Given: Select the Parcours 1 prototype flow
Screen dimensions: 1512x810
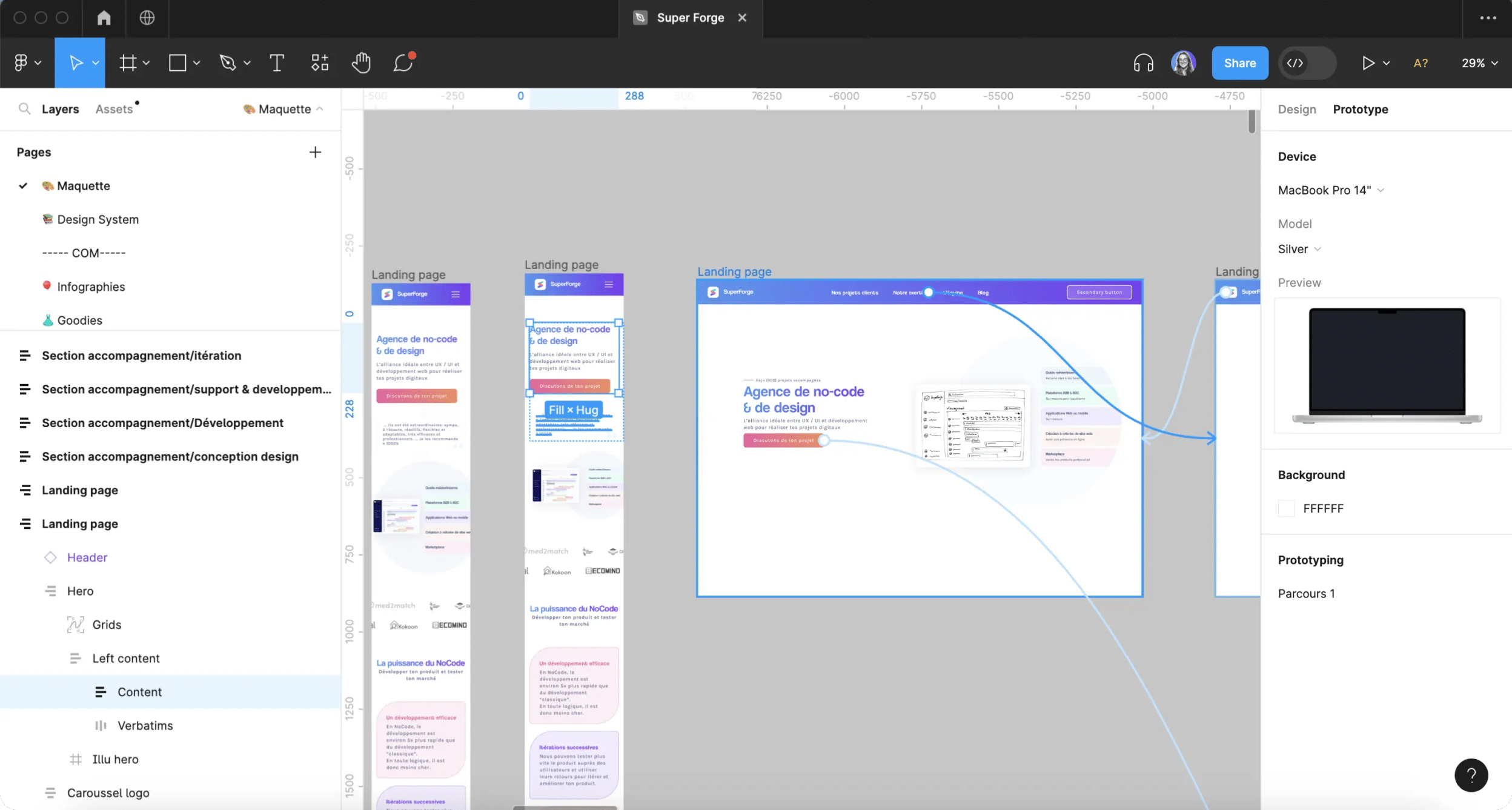Looking at the screenshot, I should (1306, 593).
